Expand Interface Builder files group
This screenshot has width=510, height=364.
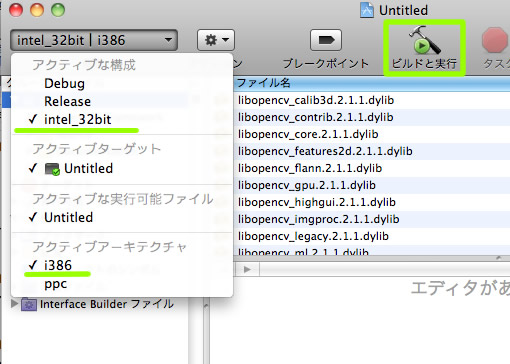coord(14,304)
